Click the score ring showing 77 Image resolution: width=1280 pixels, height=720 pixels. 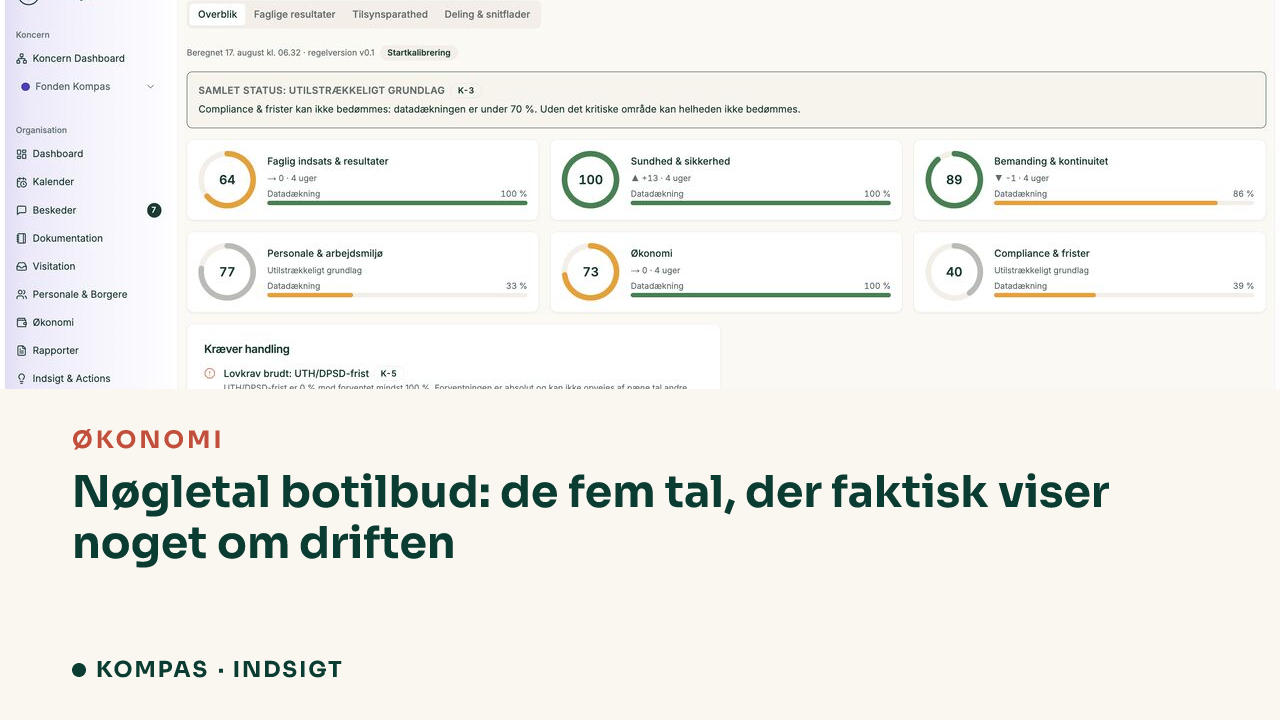click(227, 272)
